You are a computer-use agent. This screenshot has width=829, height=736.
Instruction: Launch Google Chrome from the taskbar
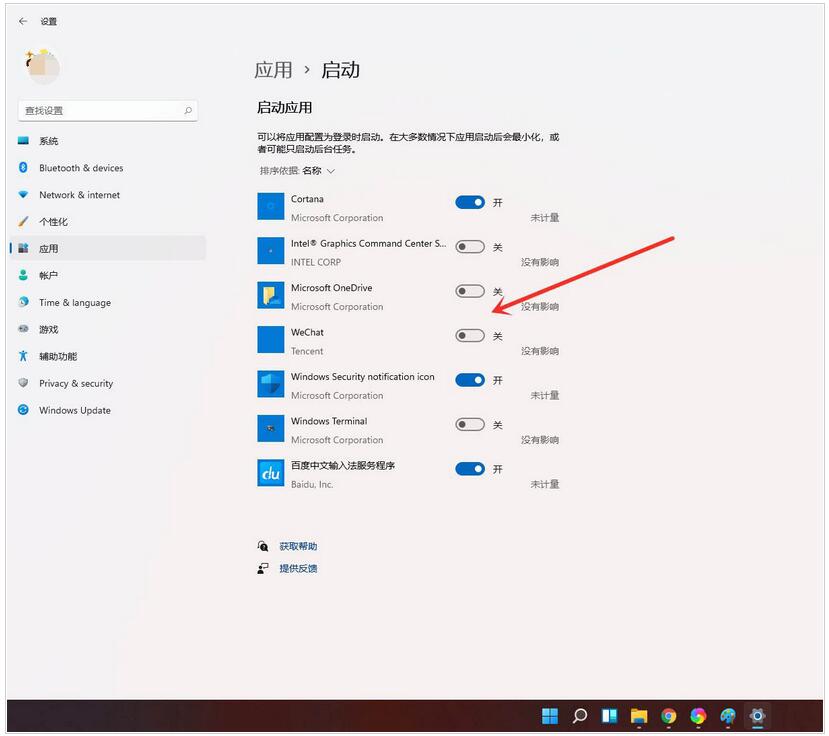668,716
